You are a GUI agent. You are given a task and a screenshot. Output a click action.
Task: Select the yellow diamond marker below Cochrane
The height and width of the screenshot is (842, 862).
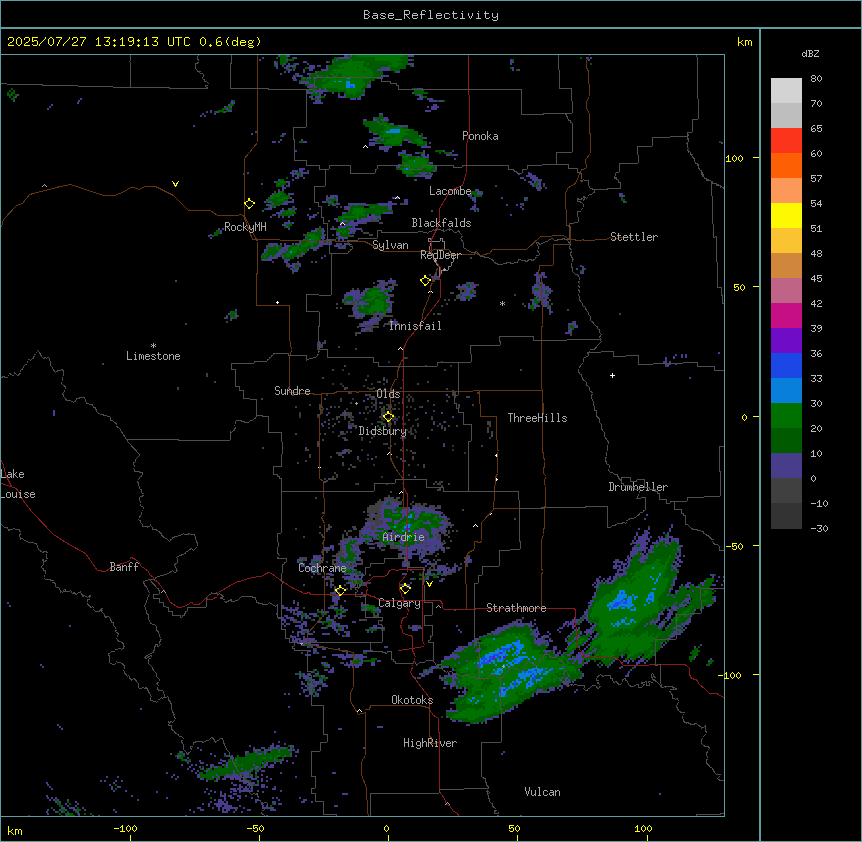point(340,590)
